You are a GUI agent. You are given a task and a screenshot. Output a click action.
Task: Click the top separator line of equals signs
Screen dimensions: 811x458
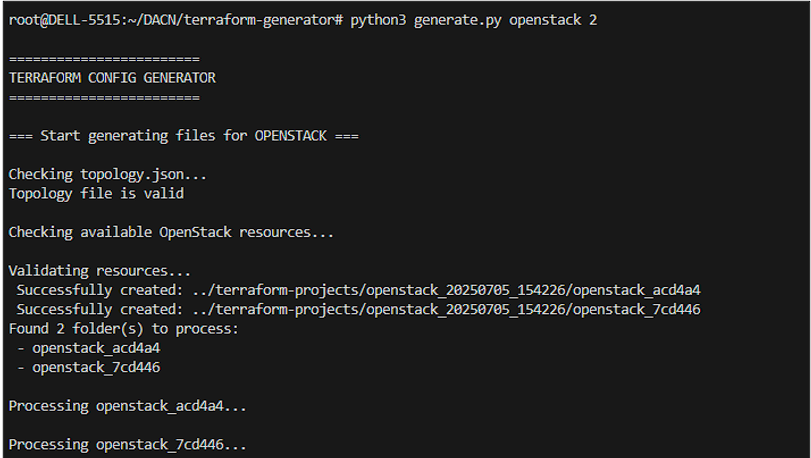(104, 59)
